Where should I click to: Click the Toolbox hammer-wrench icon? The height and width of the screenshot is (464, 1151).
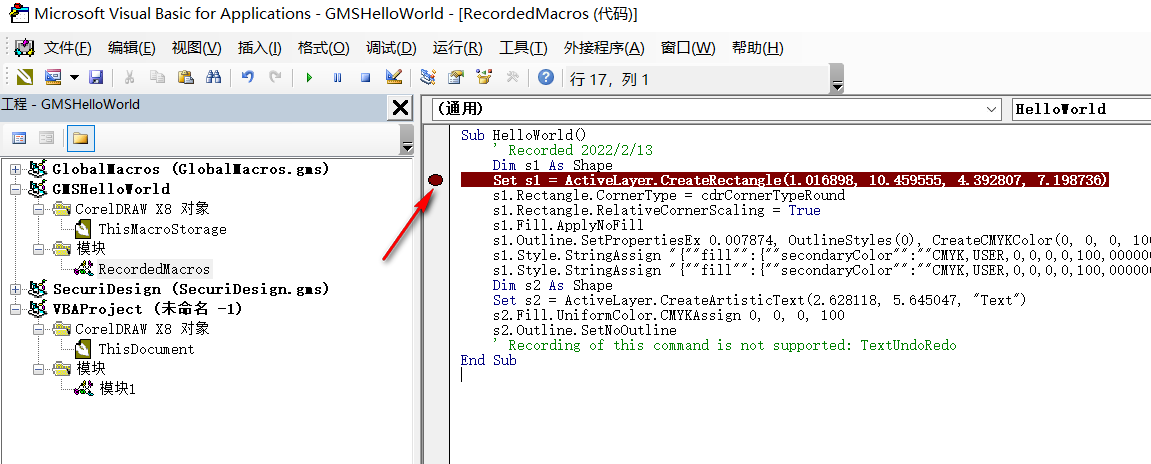click(512, 76)
